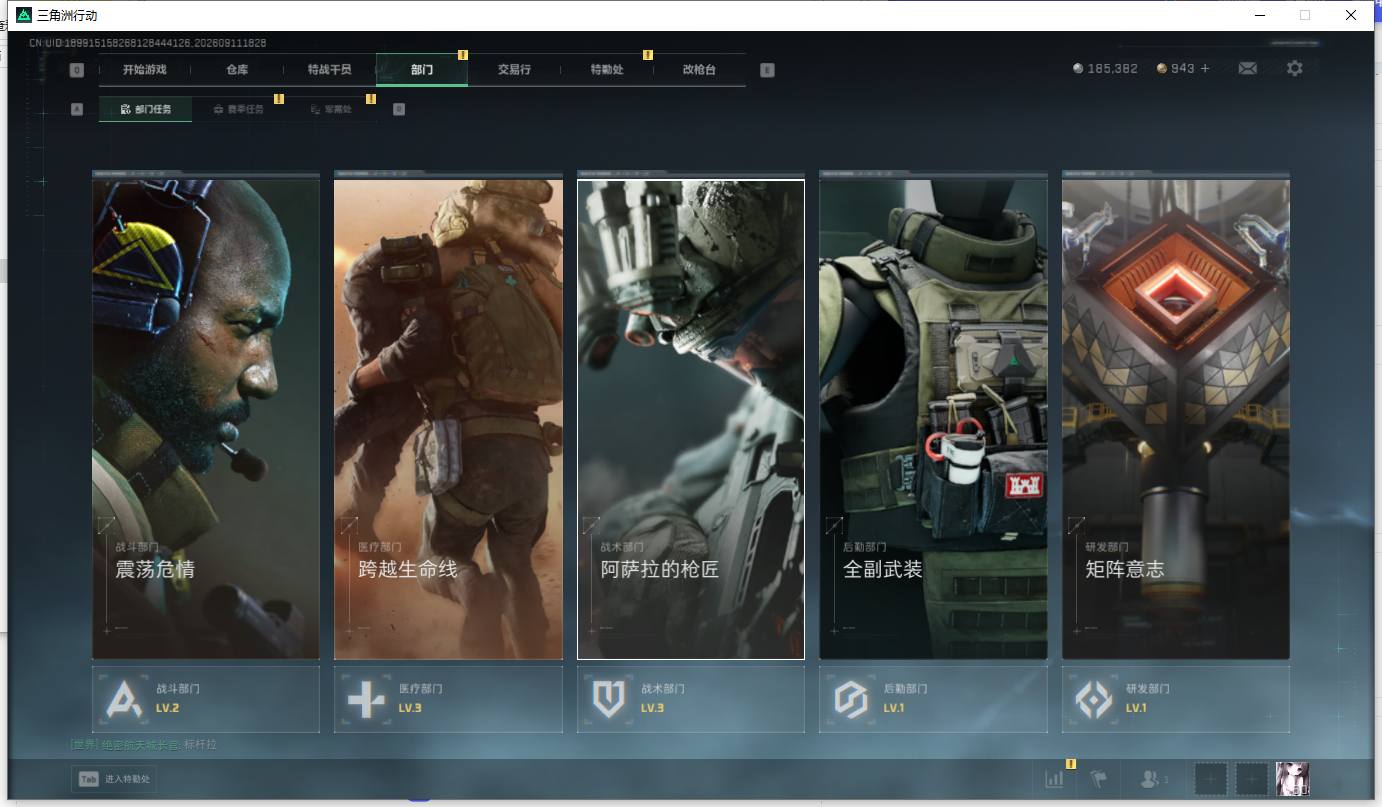Click the 战斗部门 LV.2 level text
1382x807 pixels.
[168, 708]
